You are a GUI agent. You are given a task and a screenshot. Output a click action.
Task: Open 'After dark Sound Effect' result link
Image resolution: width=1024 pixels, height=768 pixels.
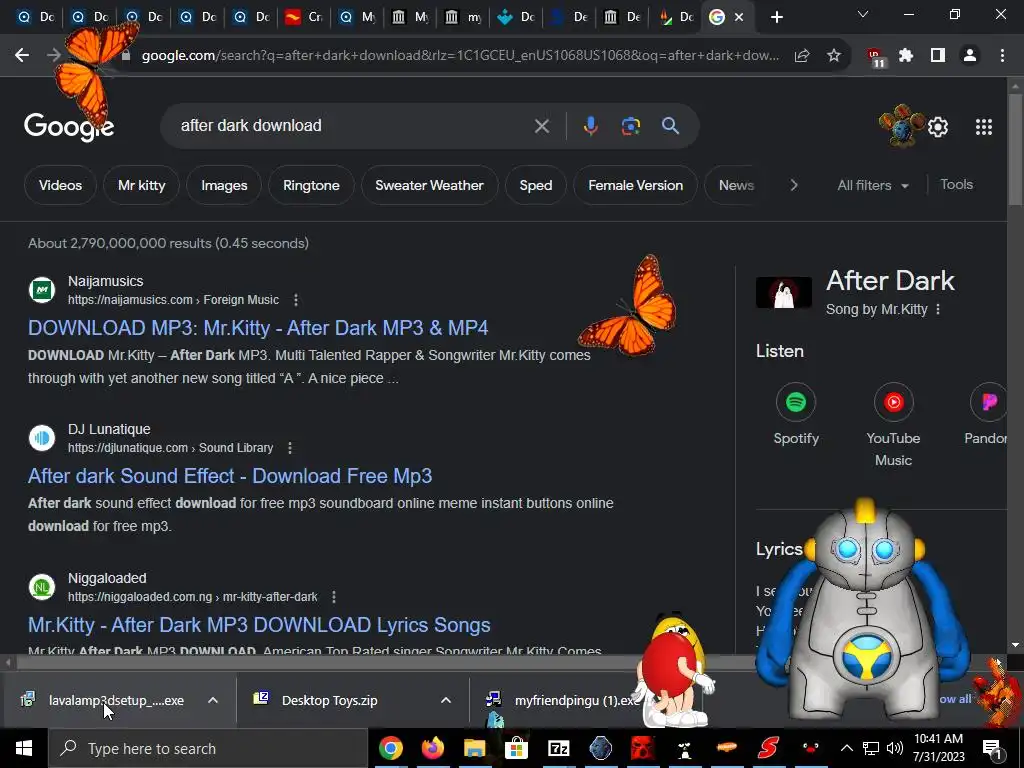click(230, 476)
